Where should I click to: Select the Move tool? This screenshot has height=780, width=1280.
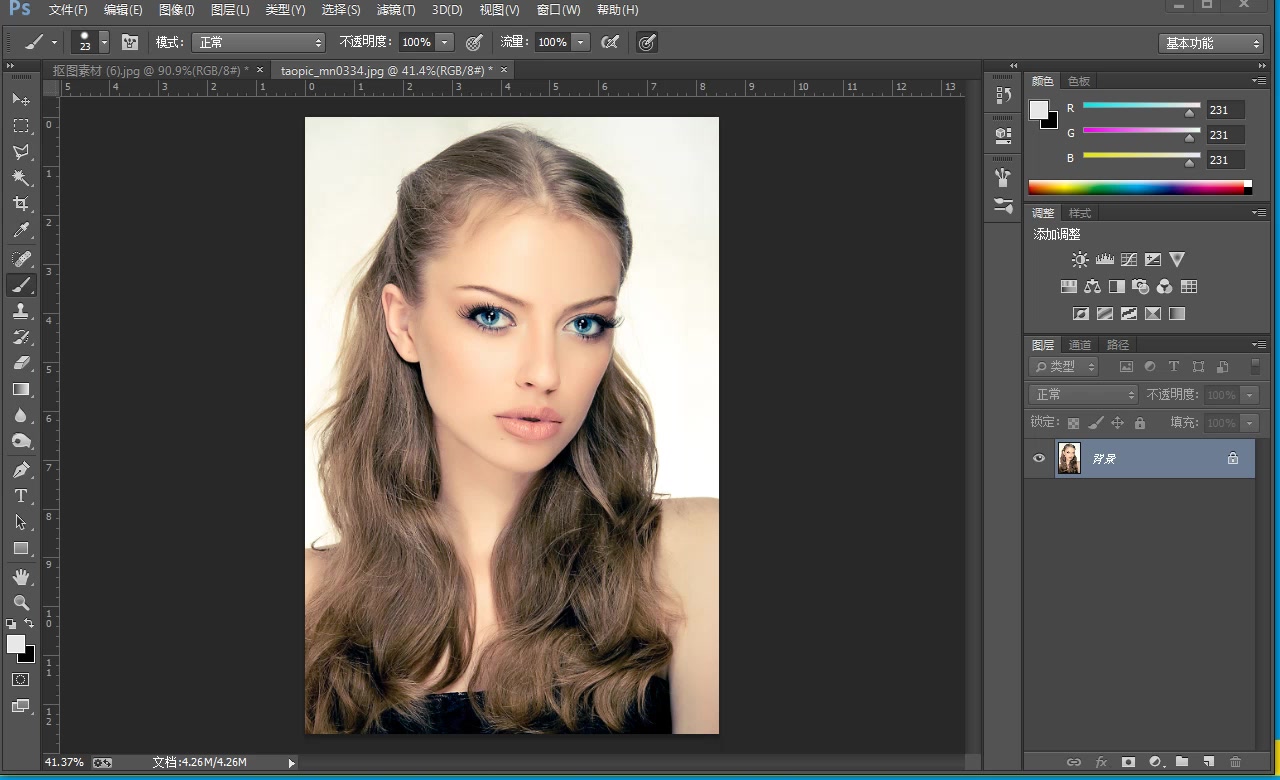pos(21,99)
